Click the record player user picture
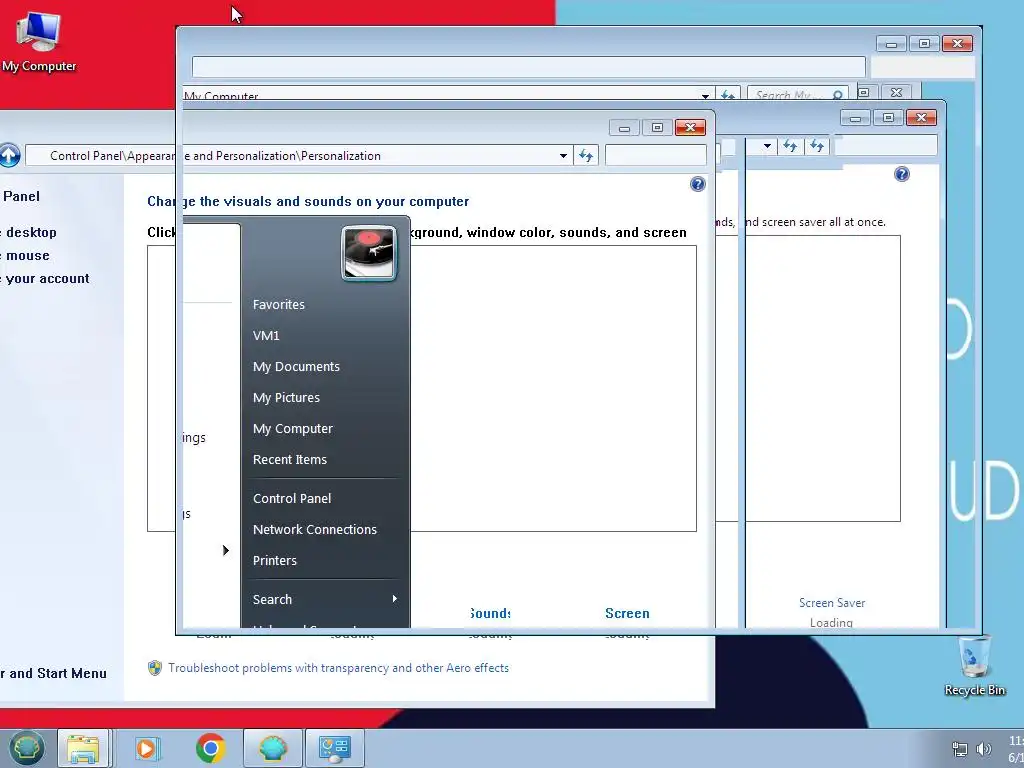 [369, 253]
